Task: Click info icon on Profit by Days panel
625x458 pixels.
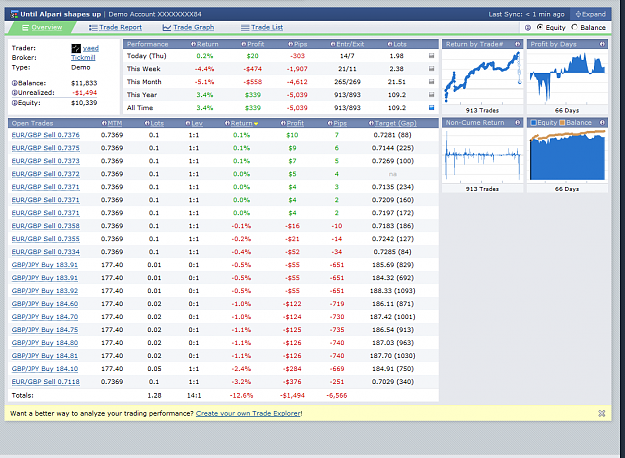Action: coord(602,44)
